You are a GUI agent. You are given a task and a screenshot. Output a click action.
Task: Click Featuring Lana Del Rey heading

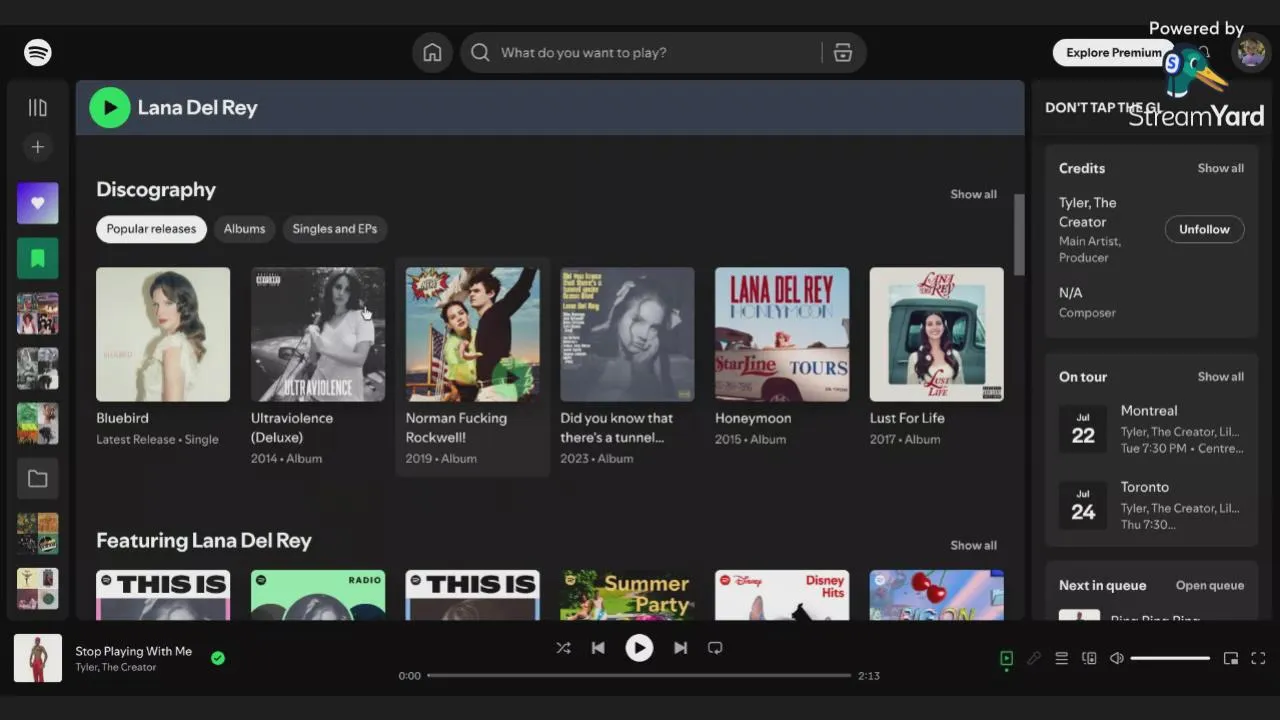[204, 541]
